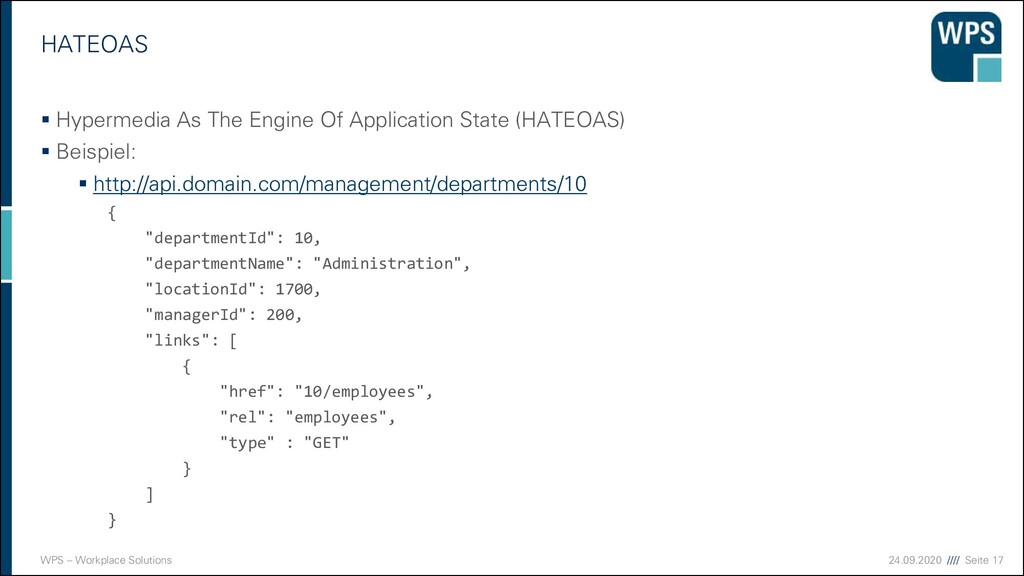
Task: Select the "href": "10/employees" line
Action: [x=327, y=391]
